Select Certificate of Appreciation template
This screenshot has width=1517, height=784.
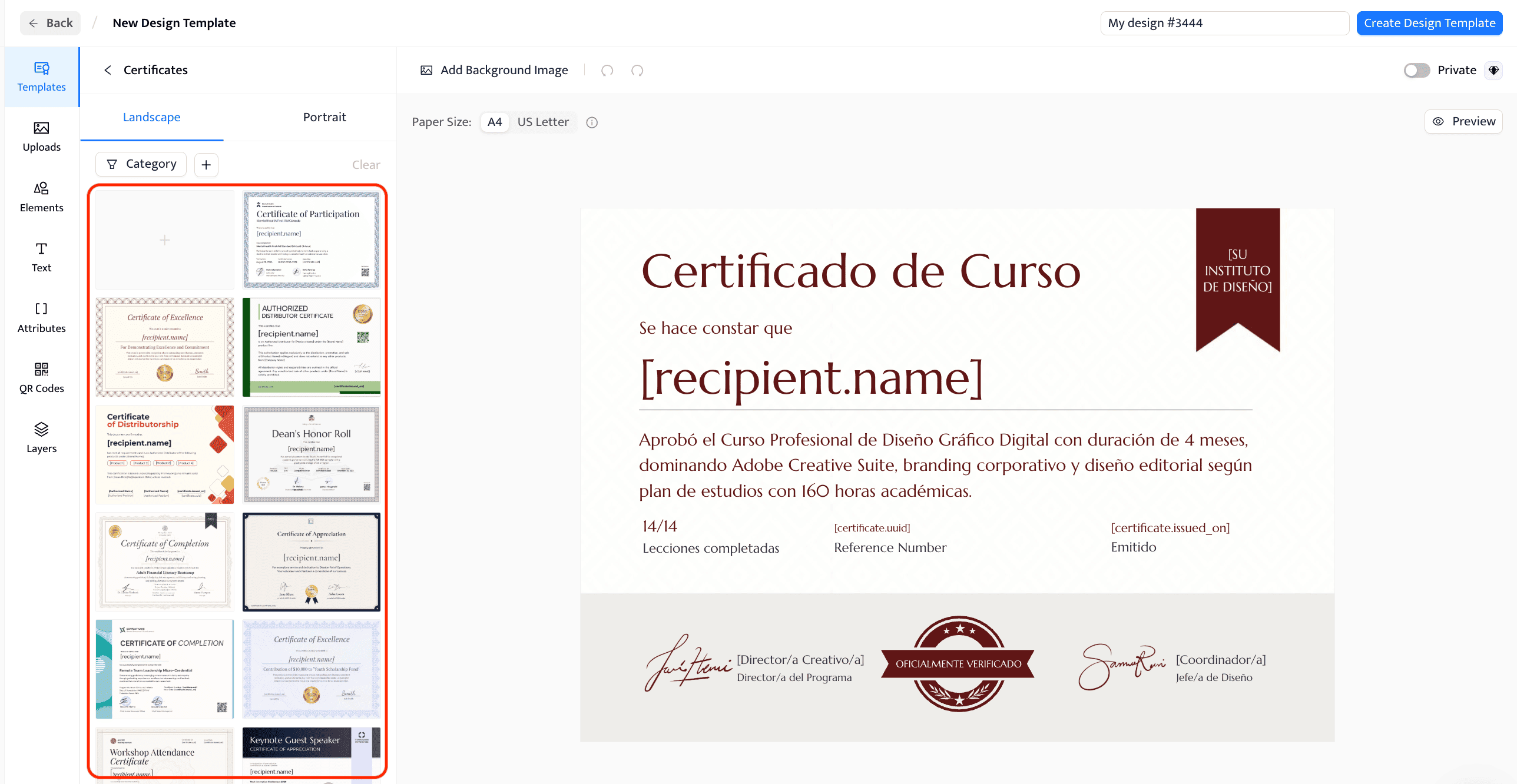pyautogui.click(x=312, y=562)
